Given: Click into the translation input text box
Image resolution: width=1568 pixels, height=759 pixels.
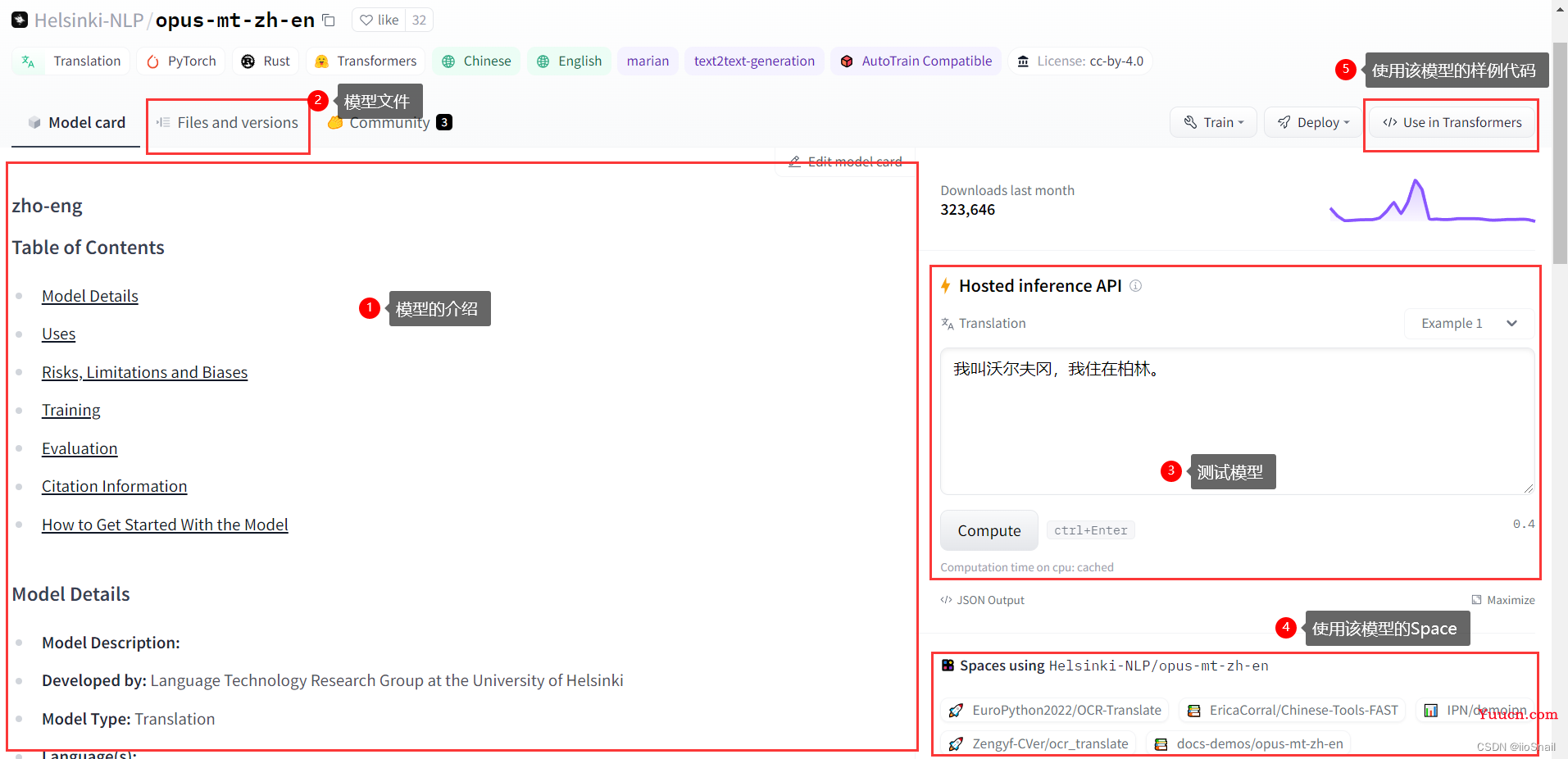Looking at the screenshot, I should pyautogui.click(x=1237, y=421).
